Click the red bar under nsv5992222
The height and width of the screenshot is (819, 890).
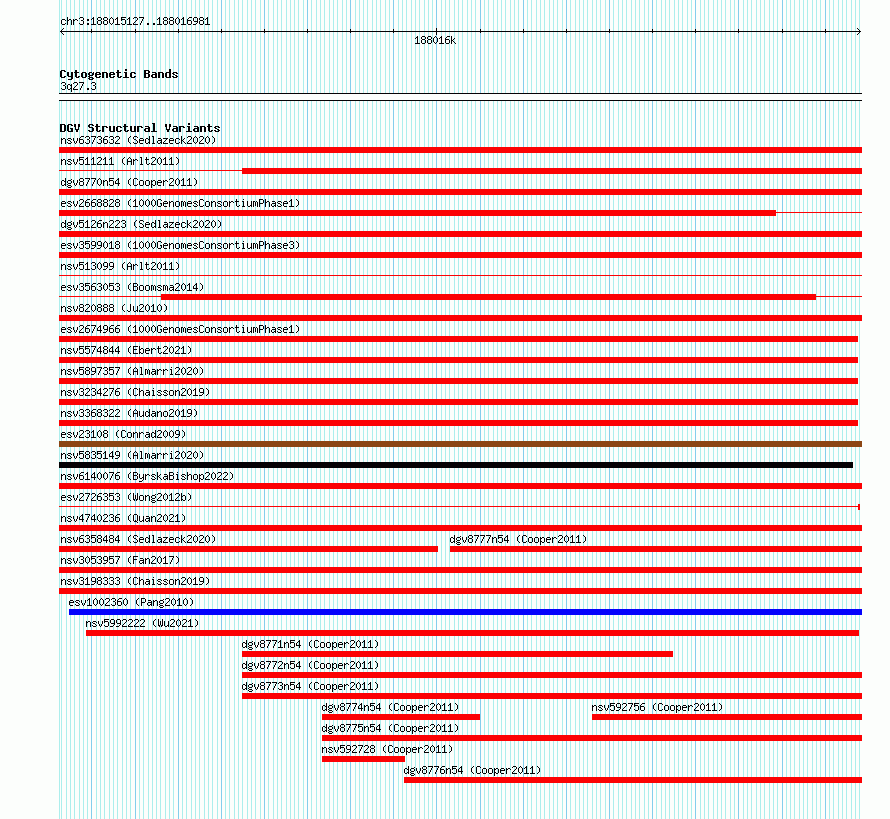473,633
